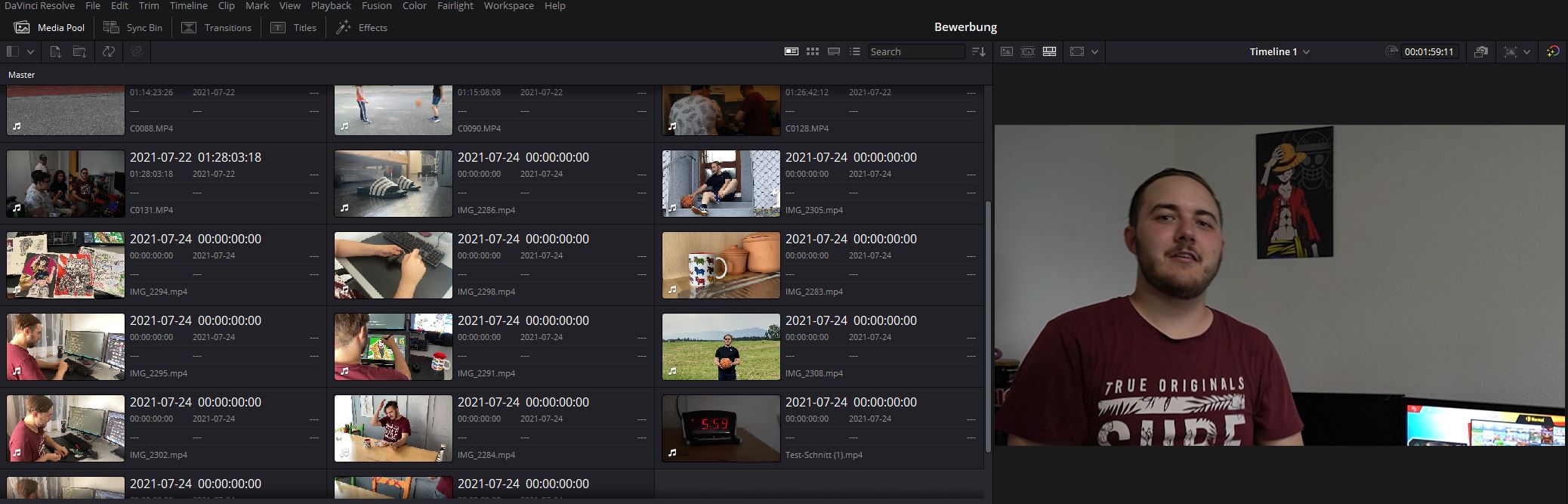The image size is (1568, 504).
Task: Open the Media Pool panel
Action: point(50,27)
